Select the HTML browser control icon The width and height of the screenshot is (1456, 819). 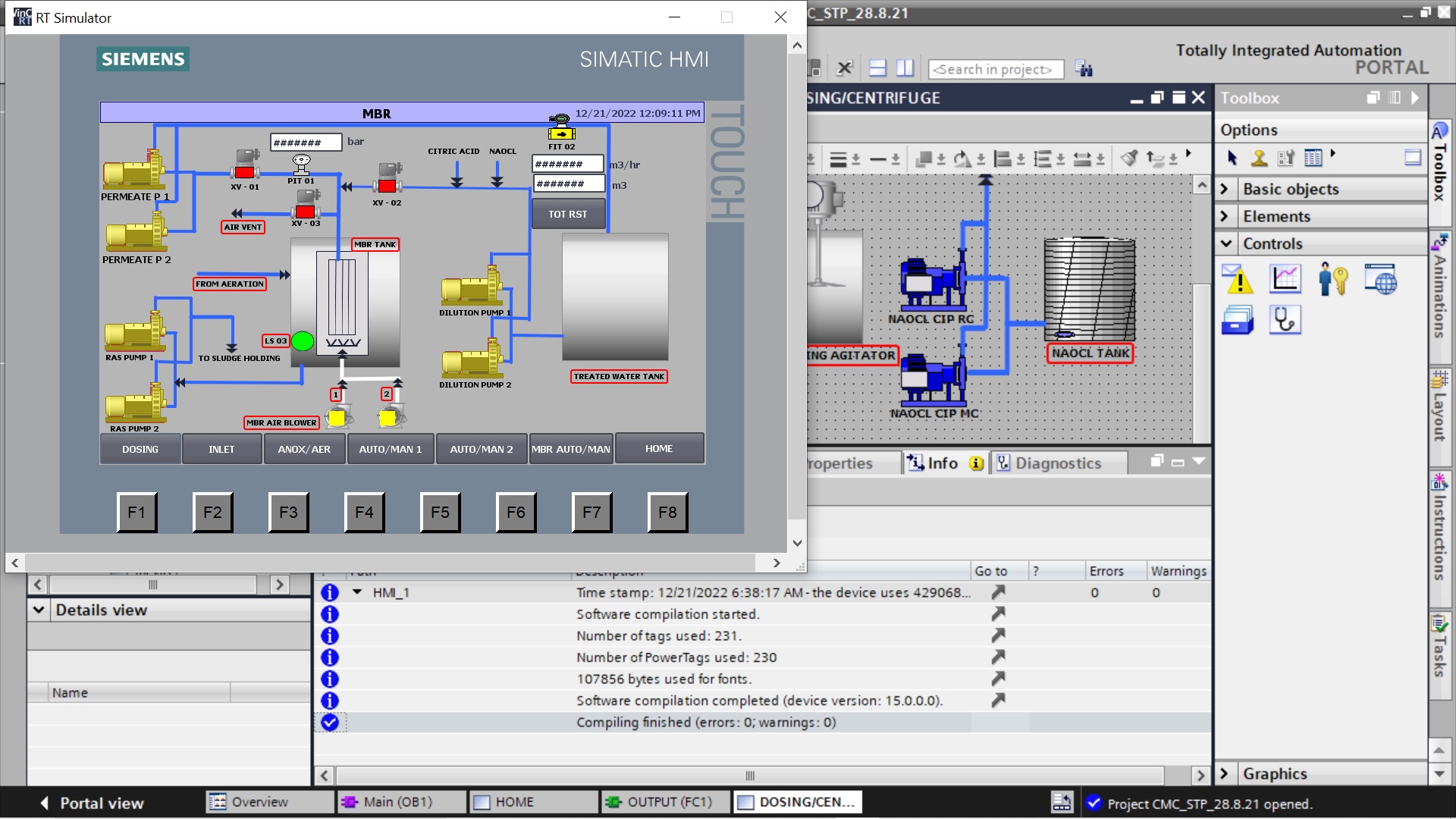click(1380, 280)
